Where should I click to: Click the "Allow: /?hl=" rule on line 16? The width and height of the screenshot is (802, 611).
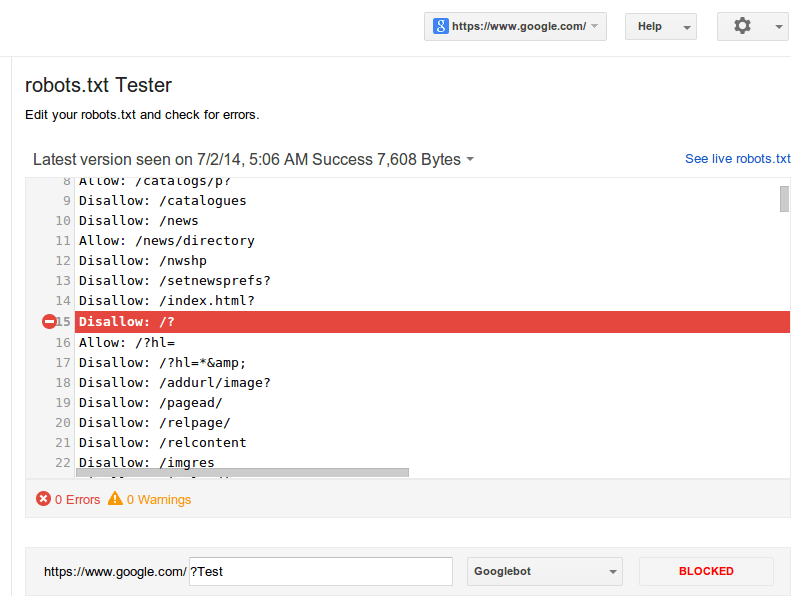tap(125, 341)
